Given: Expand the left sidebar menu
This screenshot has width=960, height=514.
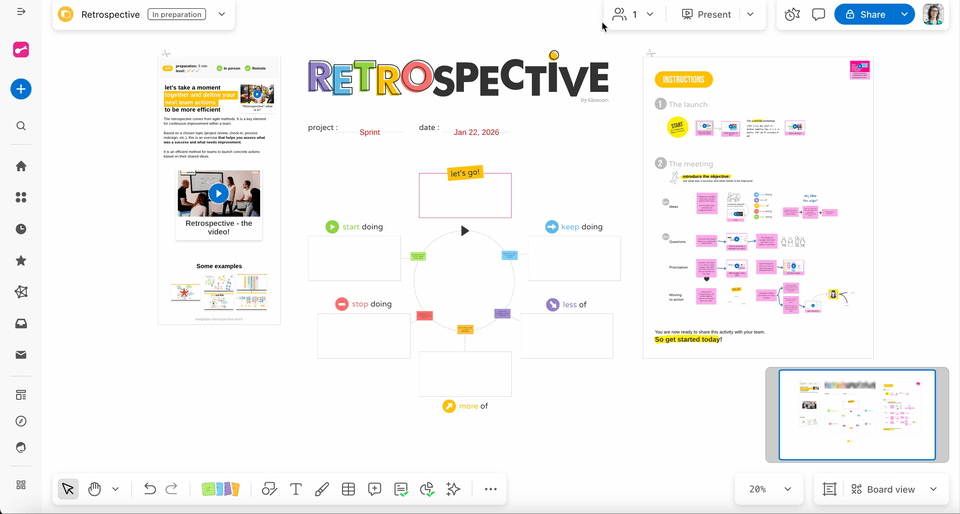Looking at the screenshot, I should pos(21,12).
